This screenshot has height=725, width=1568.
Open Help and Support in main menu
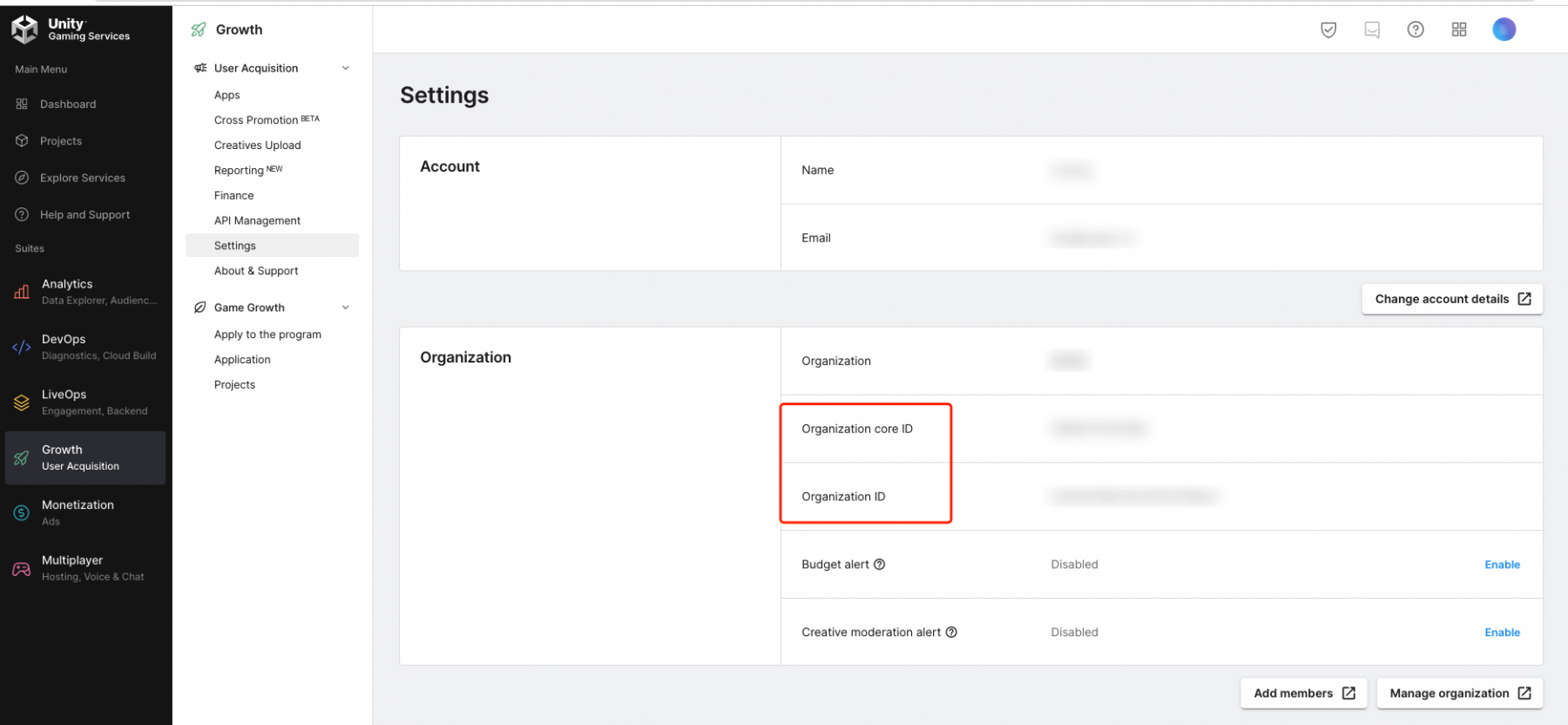click(x=84, y=214)
